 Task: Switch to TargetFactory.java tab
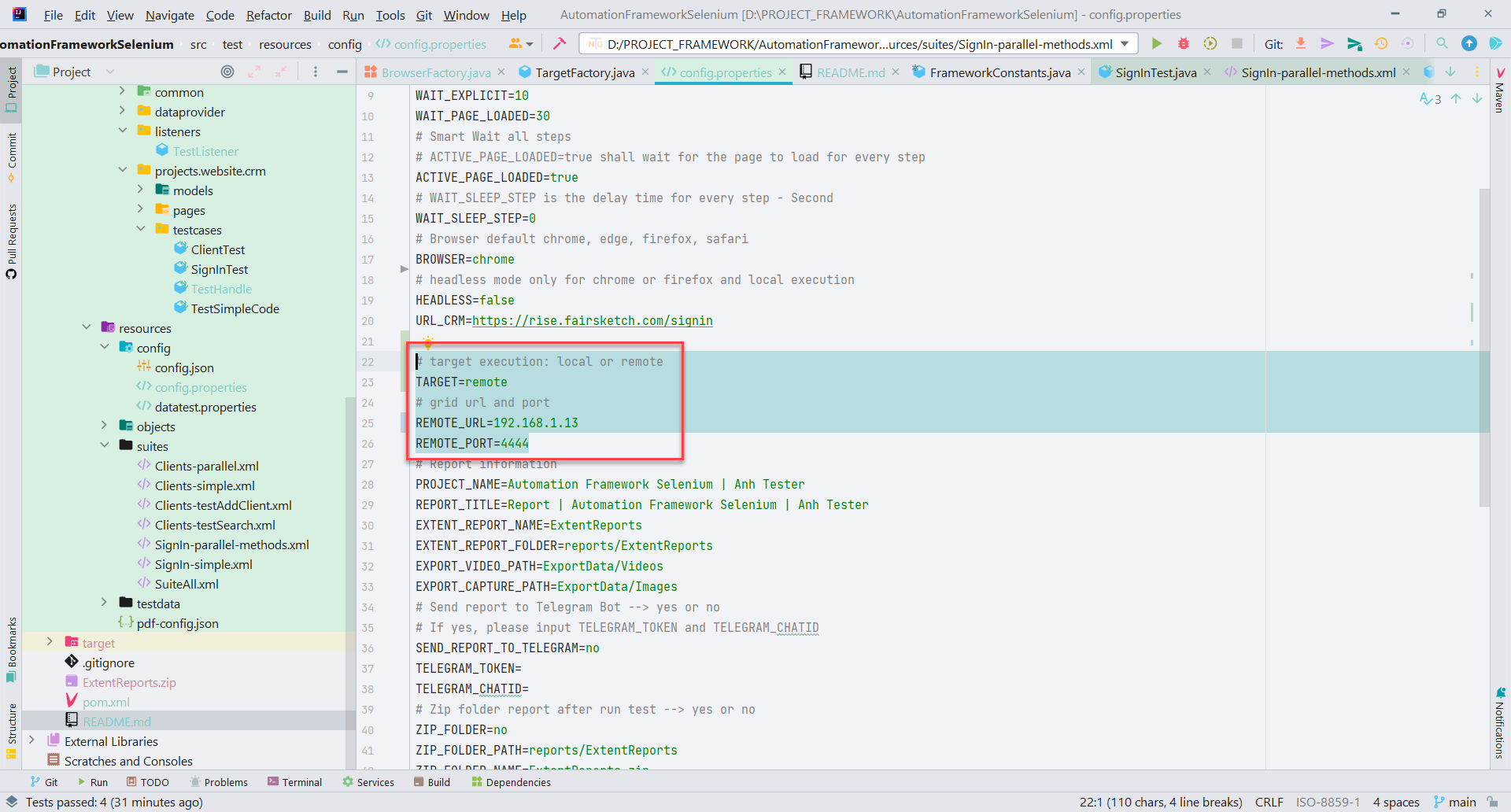click(x=585, y=72)
